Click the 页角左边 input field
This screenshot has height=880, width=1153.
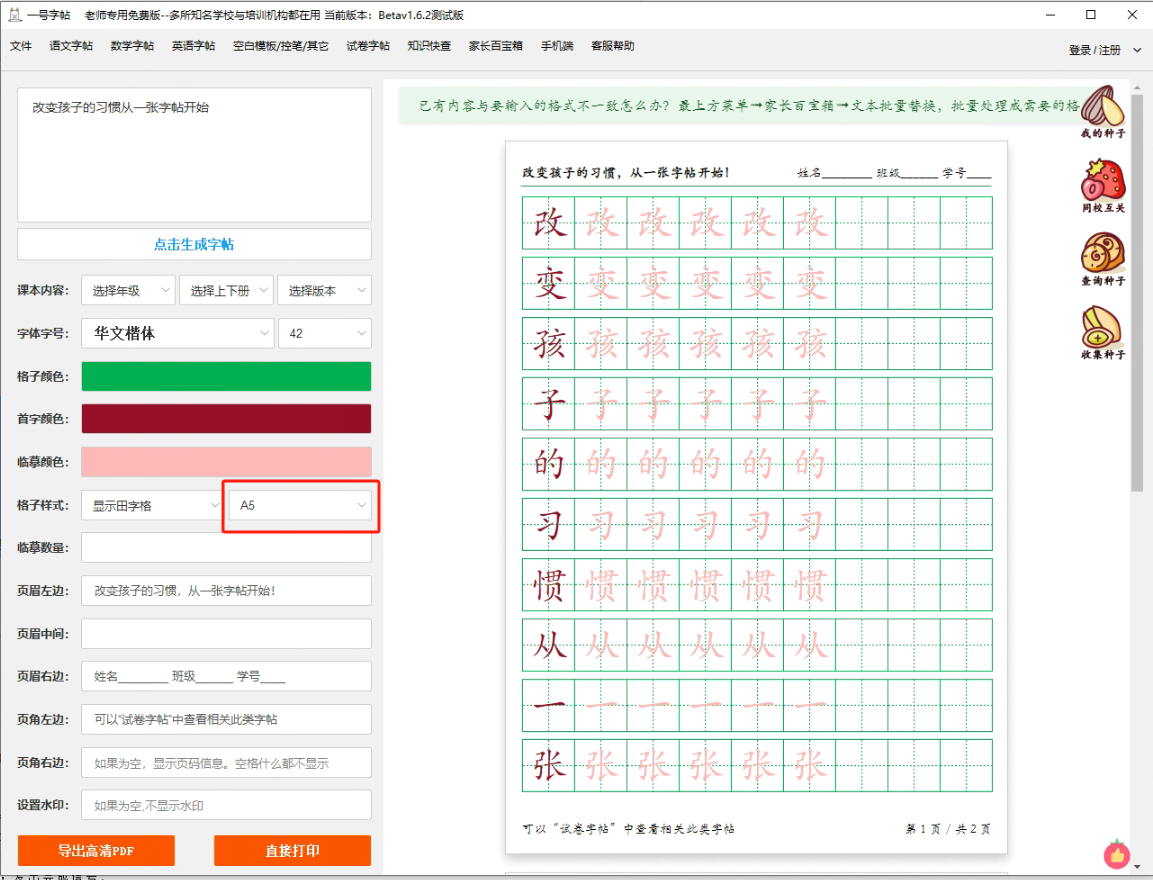click(x=226, y=719)
